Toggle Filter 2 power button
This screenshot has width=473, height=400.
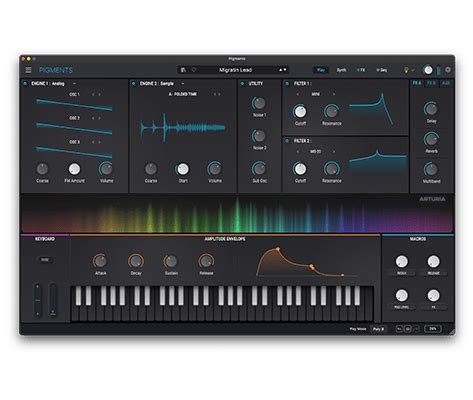pyautogui.click(x=287, y=141)
